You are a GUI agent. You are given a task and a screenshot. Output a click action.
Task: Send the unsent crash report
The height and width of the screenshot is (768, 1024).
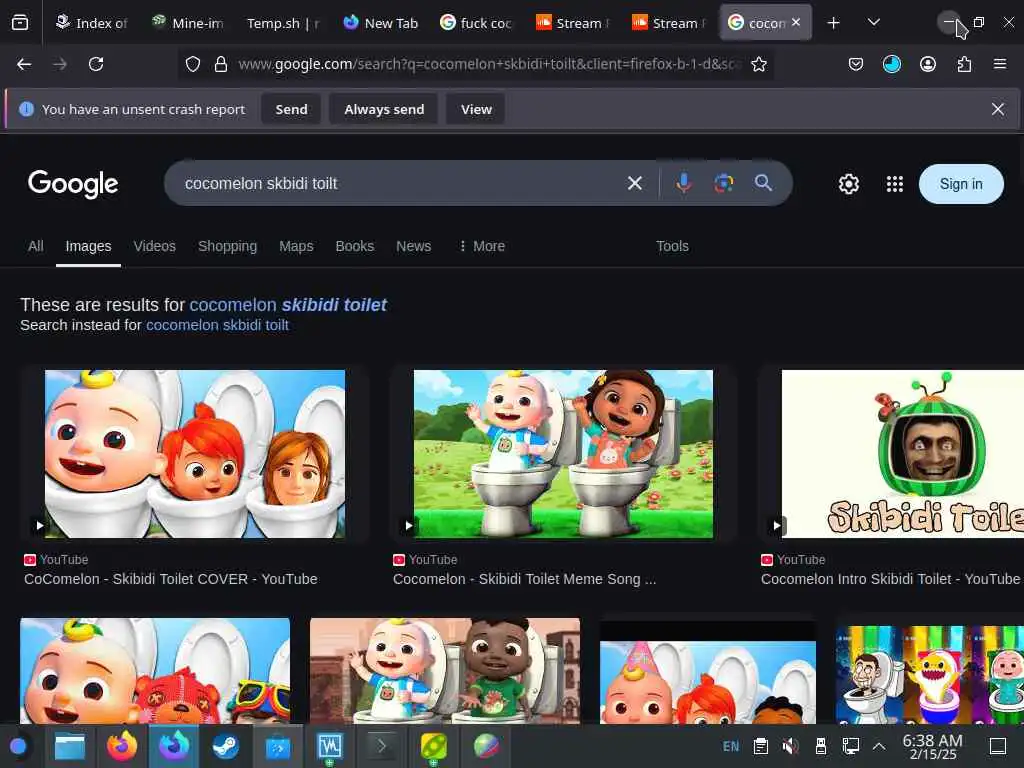click(x=291, y=109)
